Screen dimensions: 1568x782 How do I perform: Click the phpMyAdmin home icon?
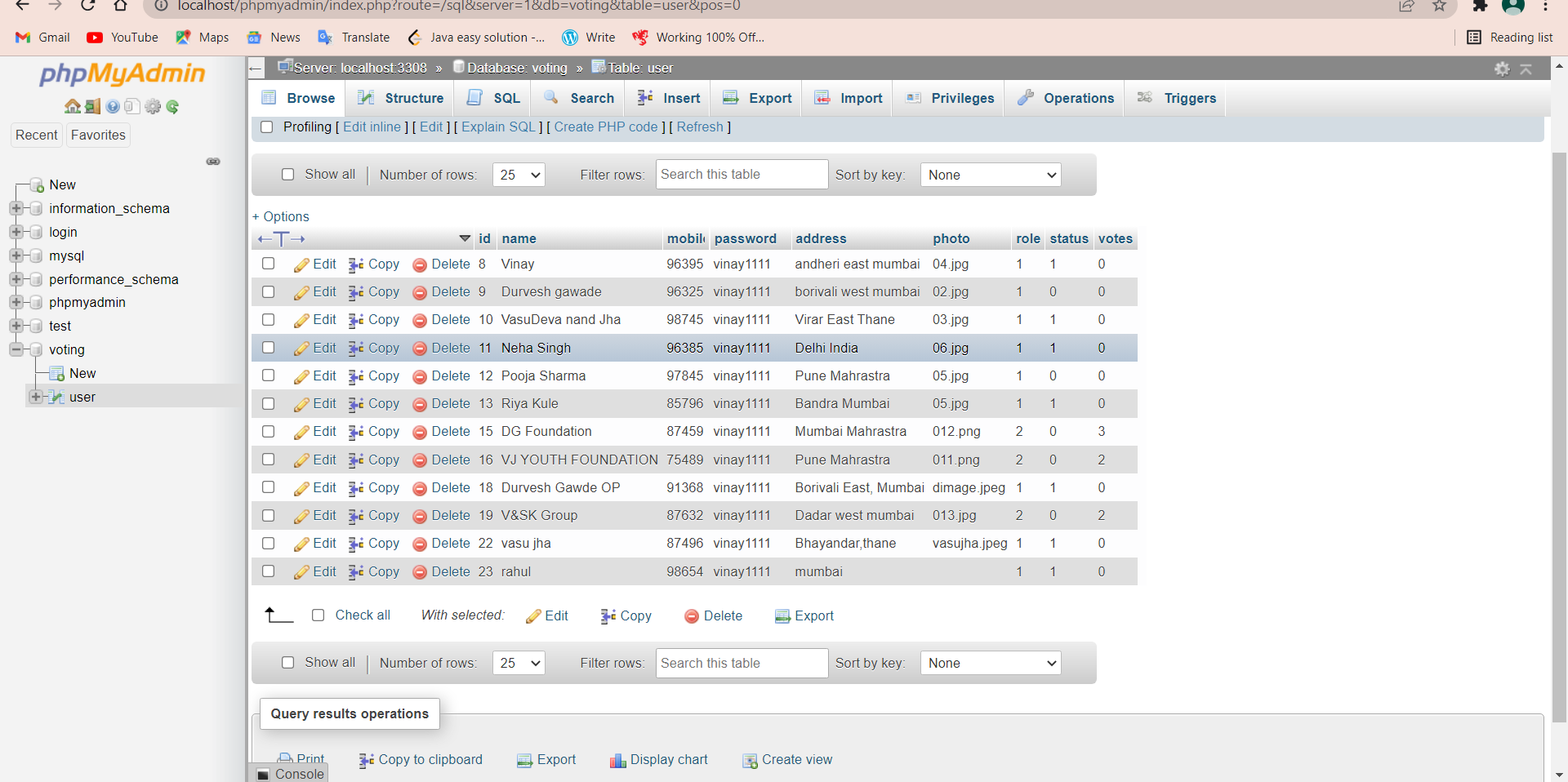pyautogui.click(x=73, y=106)
